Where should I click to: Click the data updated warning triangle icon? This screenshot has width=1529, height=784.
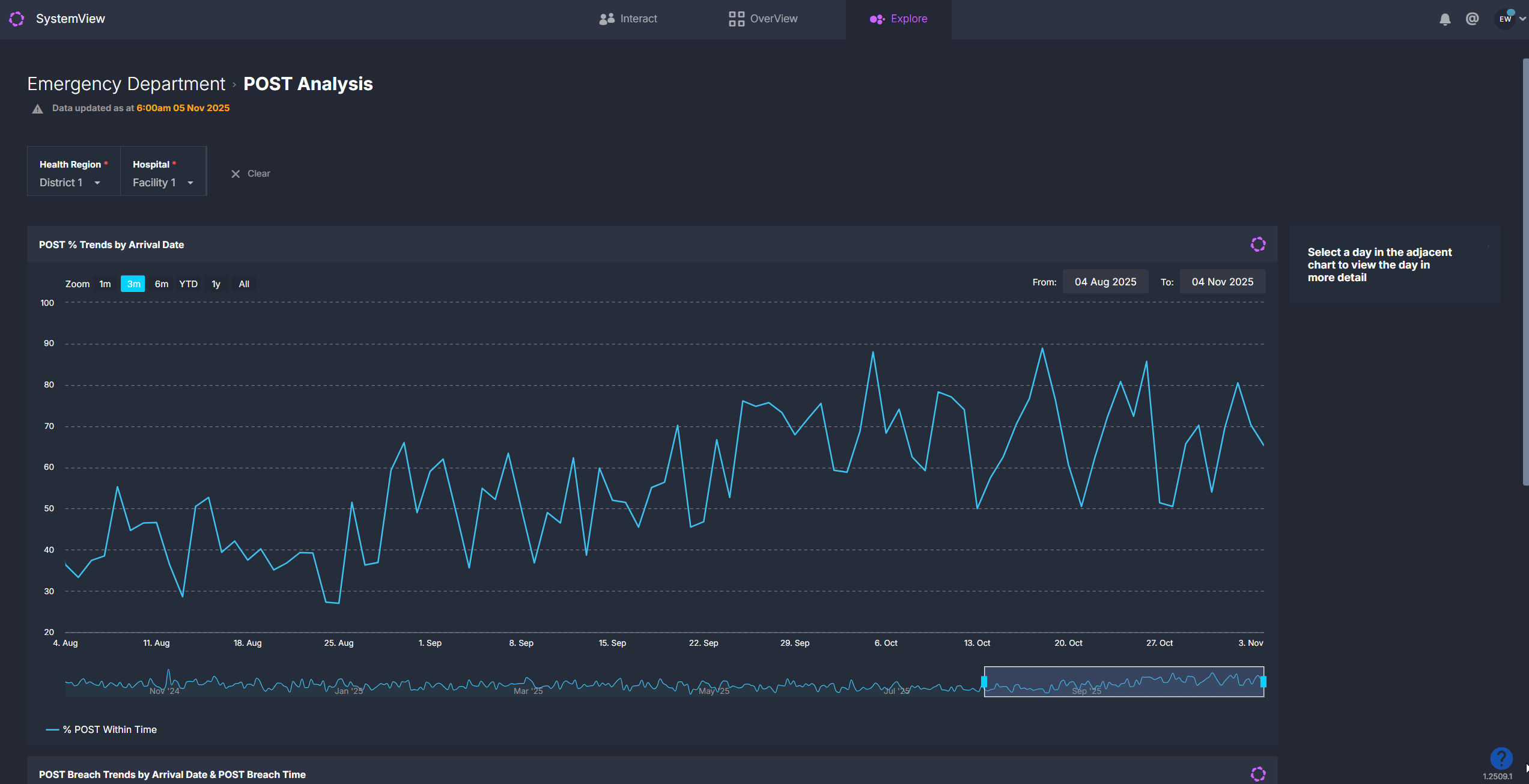pos(37,109)
